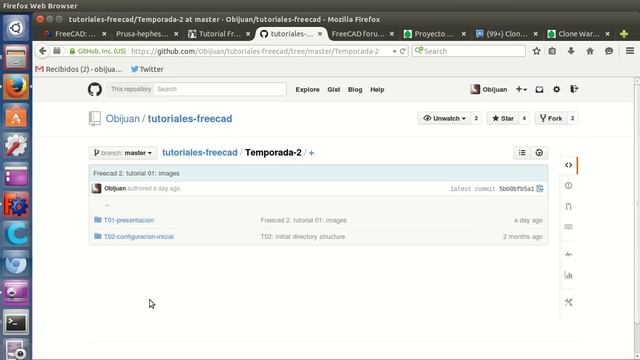Switch to the Prusa-hephes tab
The height and width of the screenshot is (360, 640).
tap(142, 34)
